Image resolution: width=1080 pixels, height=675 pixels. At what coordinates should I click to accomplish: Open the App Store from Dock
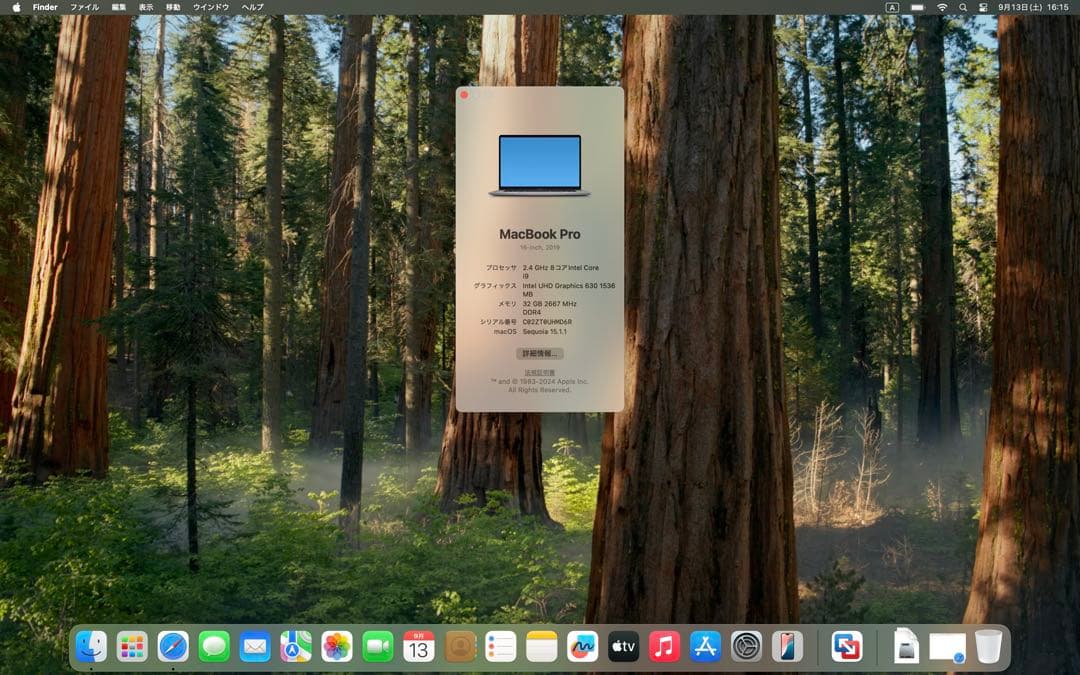tap(705, 647)
